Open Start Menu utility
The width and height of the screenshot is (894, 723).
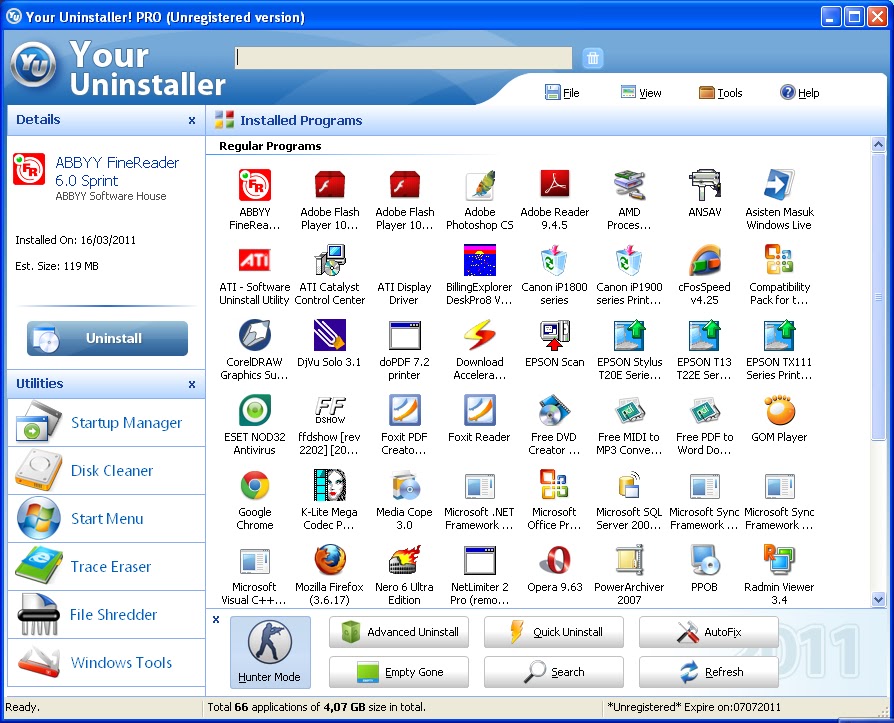[107, 518]
